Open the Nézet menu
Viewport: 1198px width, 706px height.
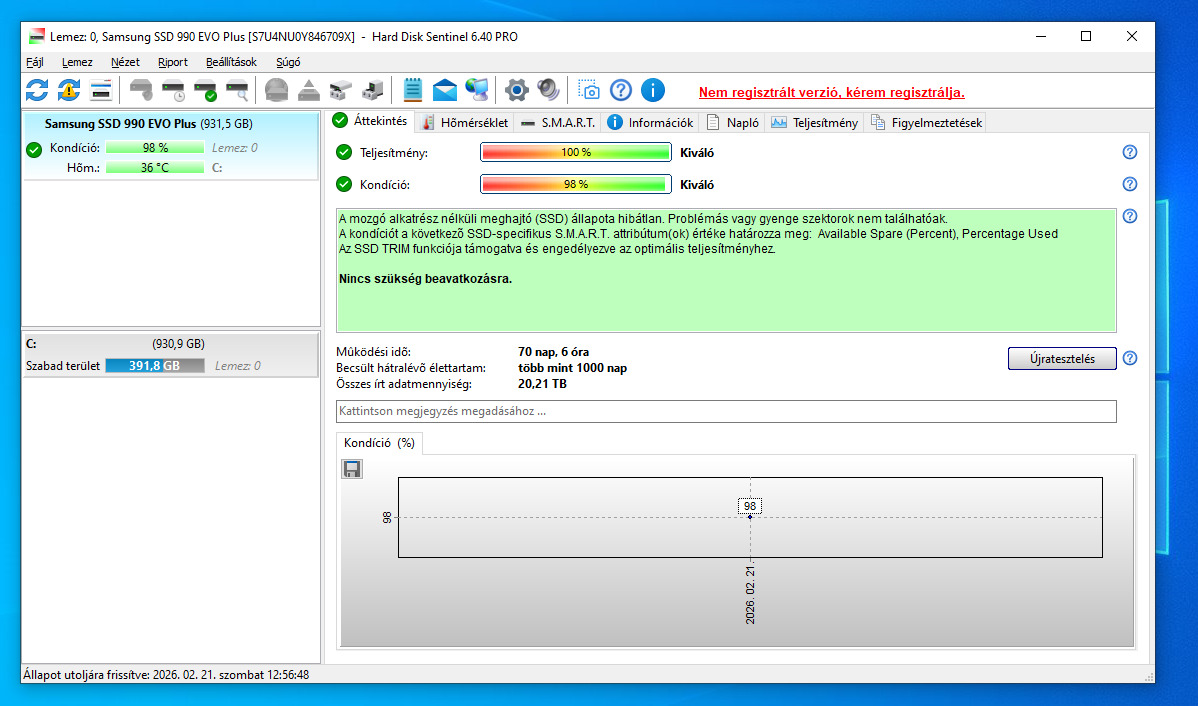pyautogui.click(x=125, y=62)
